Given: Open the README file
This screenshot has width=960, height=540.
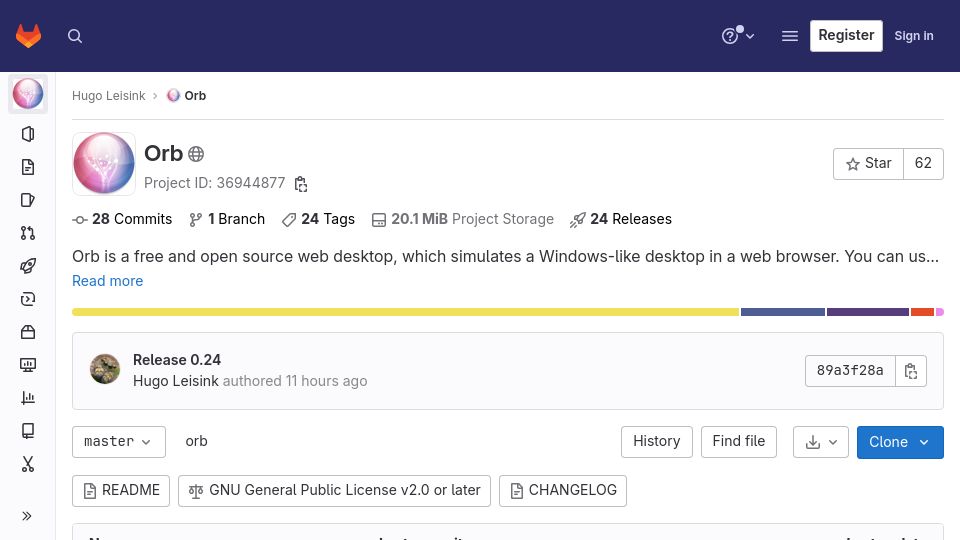Looking at the screenshot, I should [x=121, y=491].
